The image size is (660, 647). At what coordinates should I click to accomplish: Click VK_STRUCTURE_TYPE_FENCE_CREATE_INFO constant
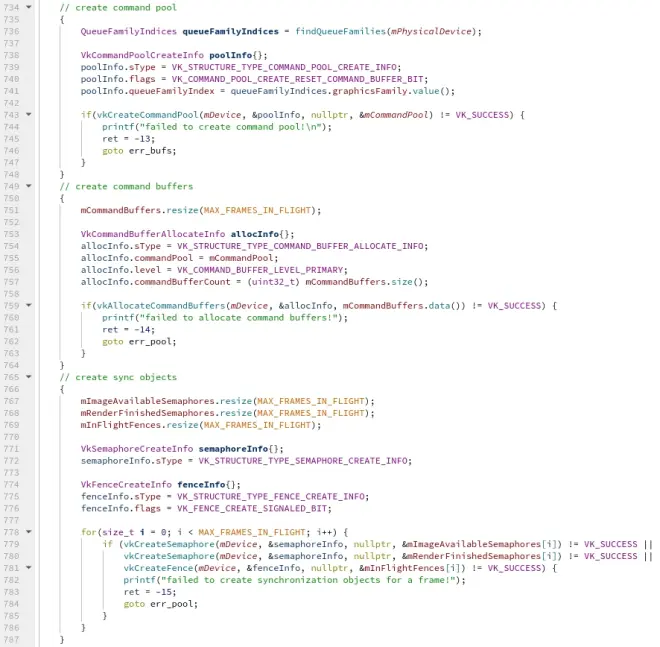pos(271,496)
